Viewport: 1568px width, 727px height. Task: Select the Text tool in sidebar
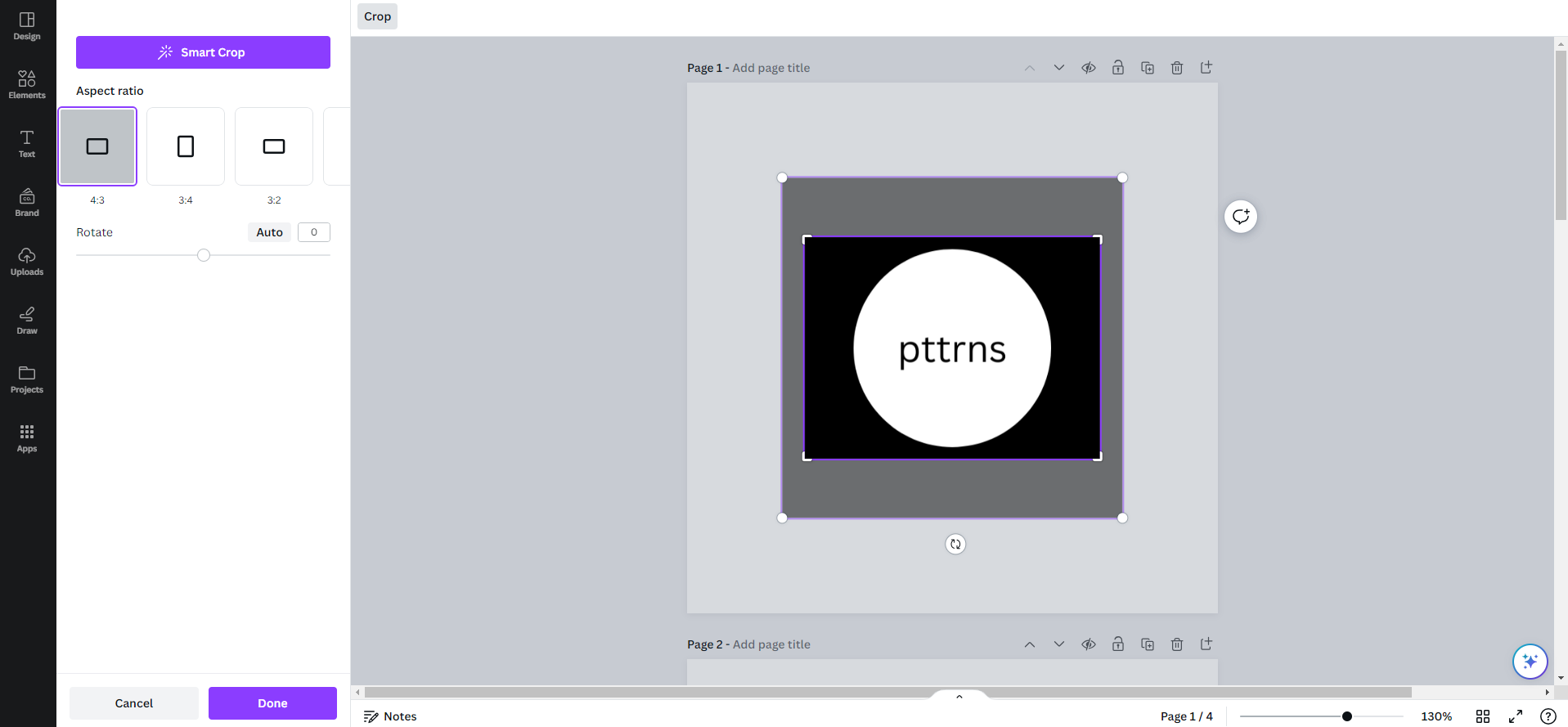(27, 144)
